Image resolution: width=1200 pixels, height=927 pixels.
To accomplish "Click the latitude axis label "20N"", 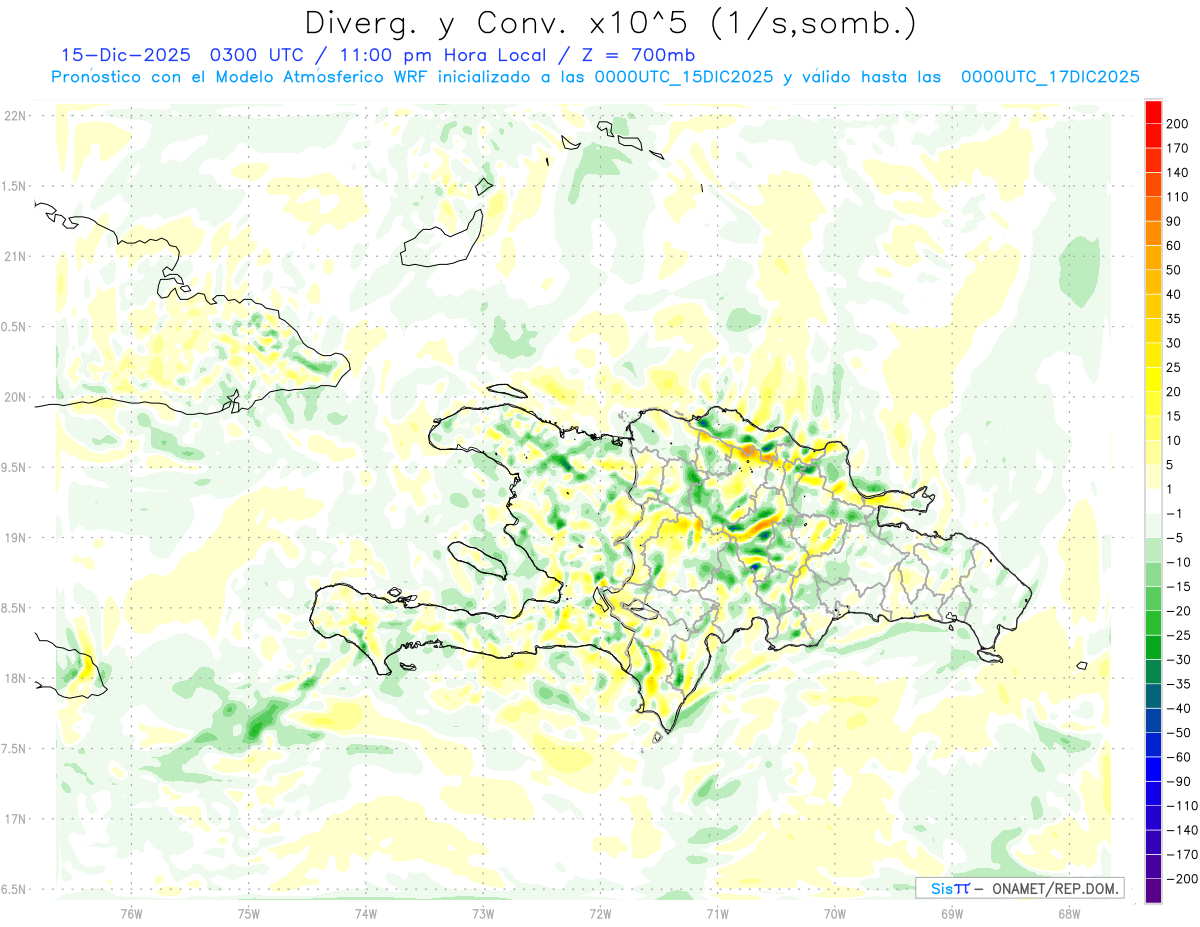I will coord(15,397).
